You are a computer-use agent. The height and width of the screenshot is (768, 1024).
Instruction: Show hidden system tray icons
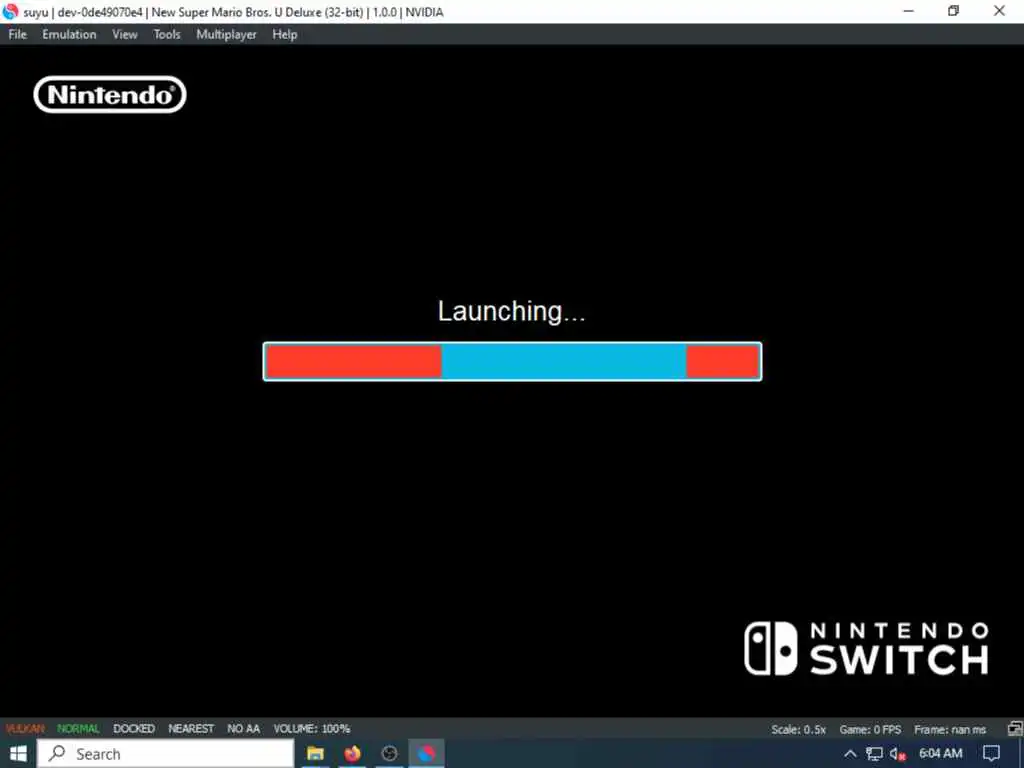point(850,754)
